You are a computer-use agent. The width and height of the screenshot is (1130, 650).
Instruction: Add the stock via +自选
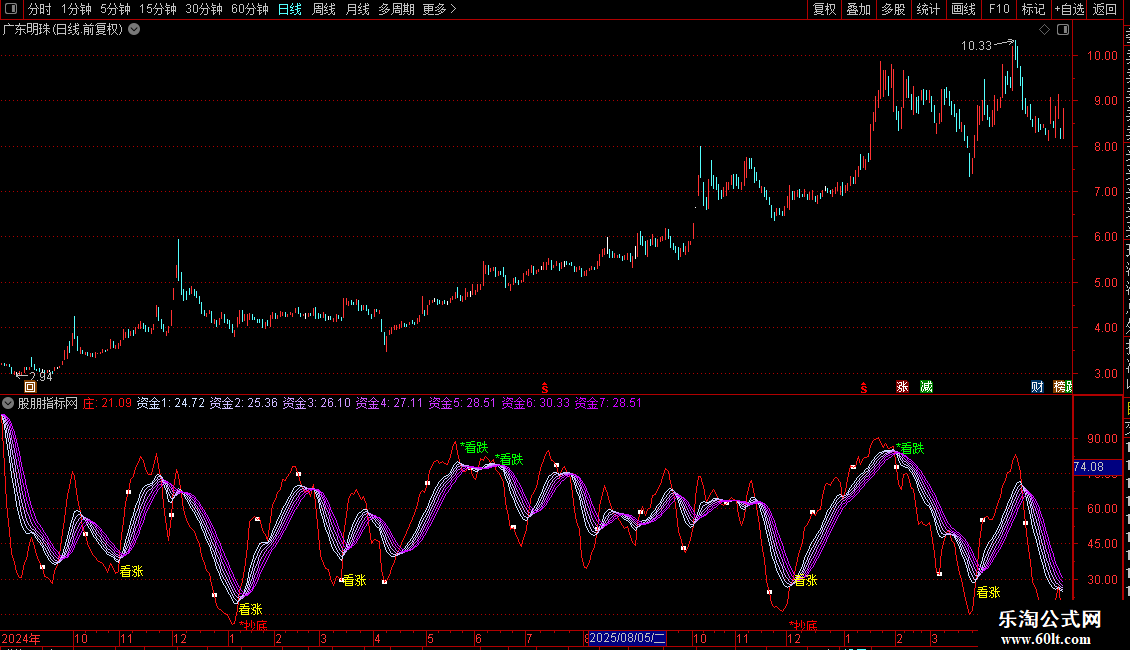(1069, 9)
